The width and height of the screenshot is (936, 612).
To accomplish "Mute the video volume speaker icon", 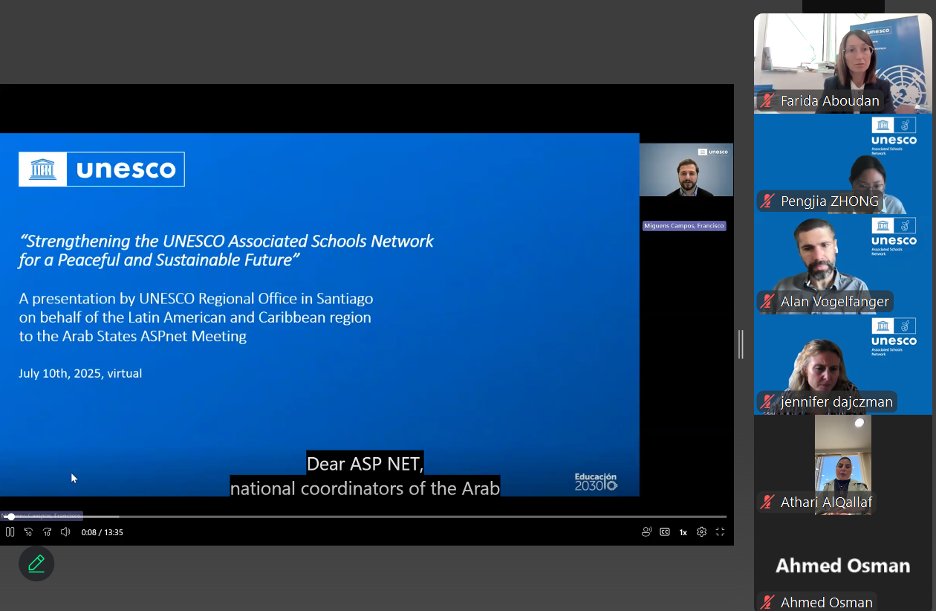I will pos(66,532).
